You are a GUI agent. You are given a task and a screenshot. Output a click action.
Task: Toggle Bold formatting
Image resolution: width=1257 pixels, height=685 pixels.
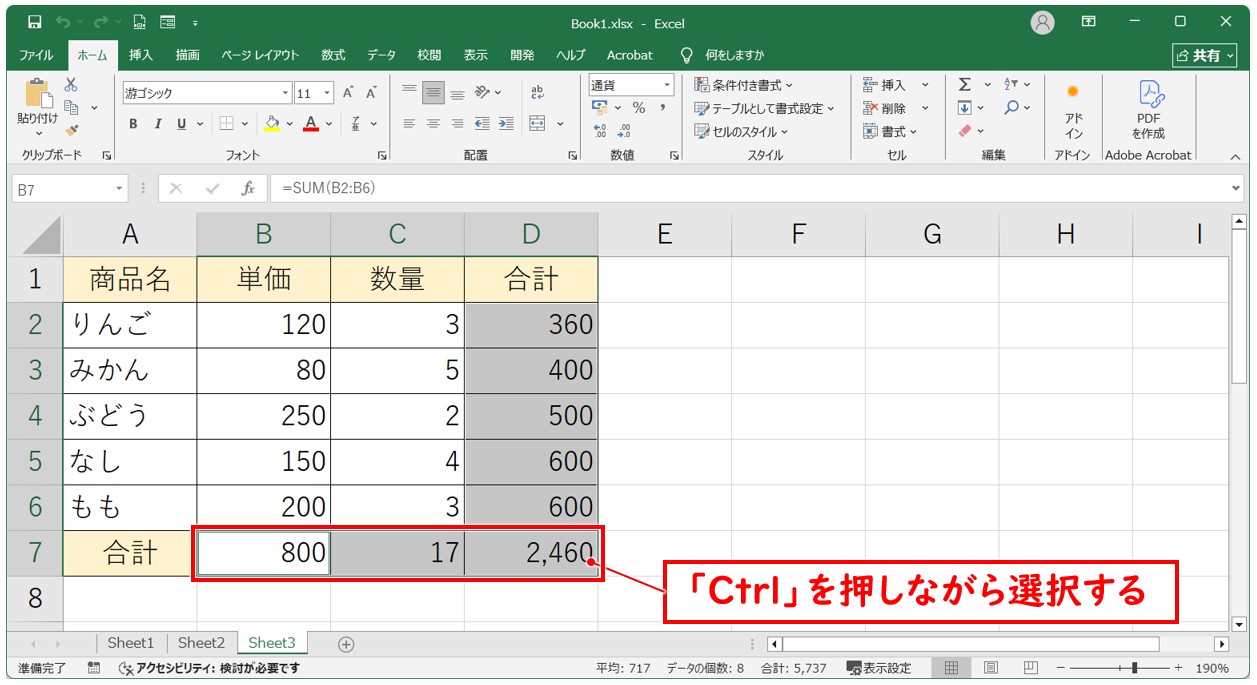133,124
